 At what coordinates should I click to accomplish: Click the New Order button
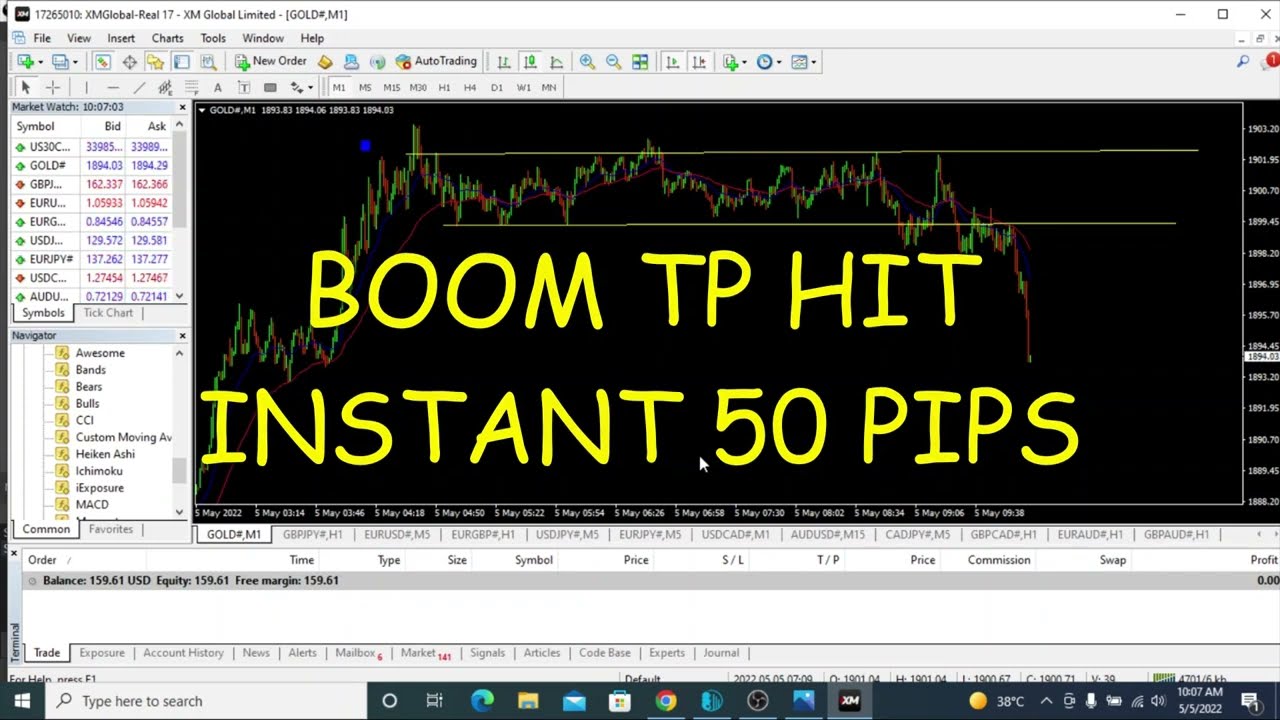pos(270,62)
